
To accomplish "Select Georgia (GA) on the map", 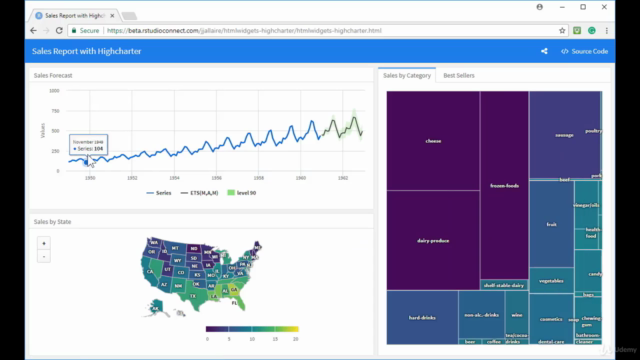I will click(x=234, y=289).
